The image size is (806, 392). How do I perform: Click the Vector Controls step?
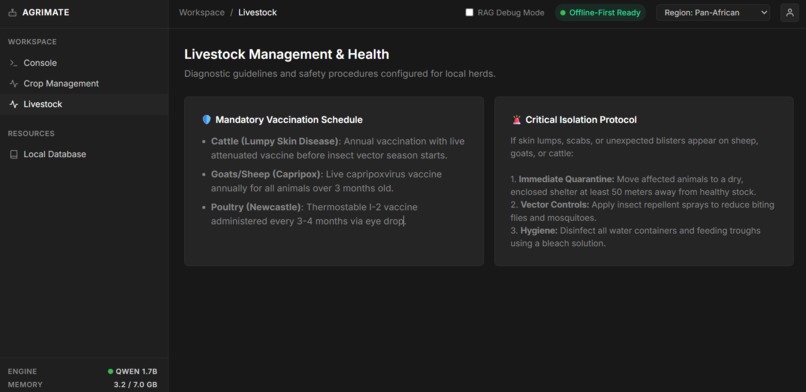pyautogui.click(x=642, y=211)
